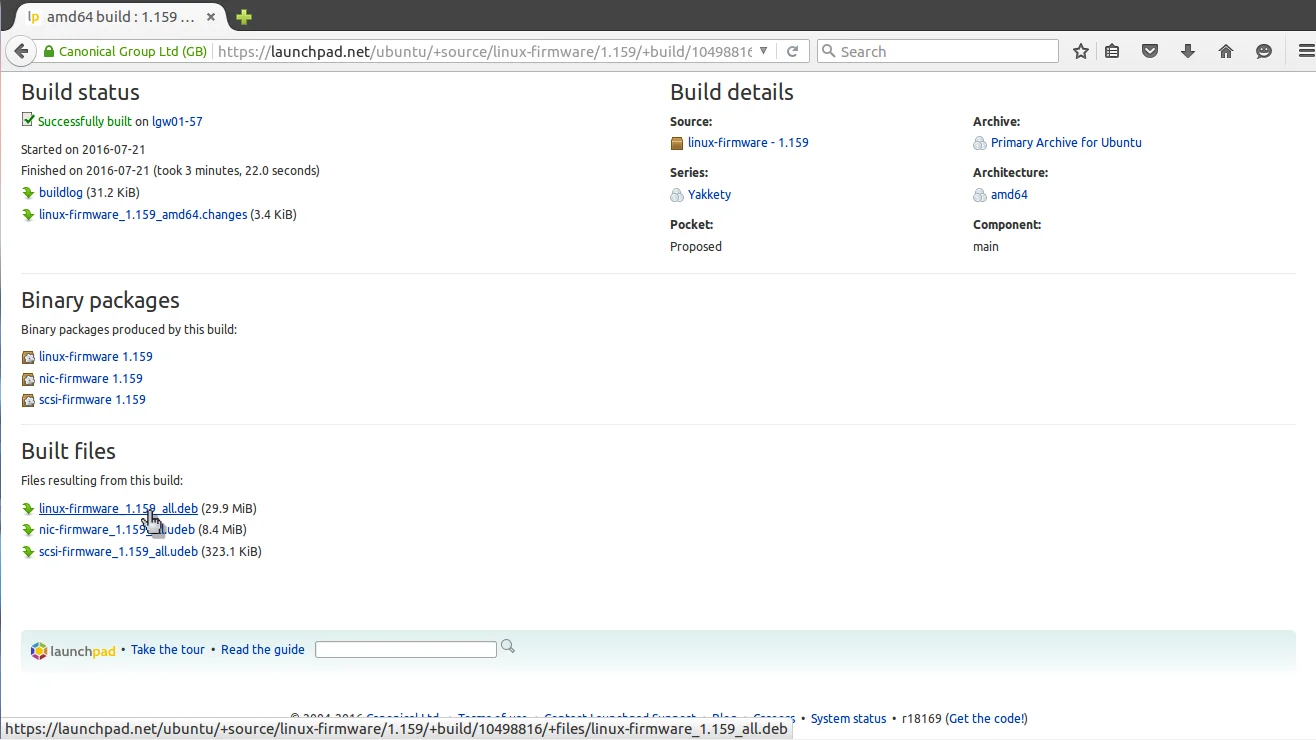Click the download arrow beside the amd64.changes file
This screenshot has height=740, width=1316.
pos(28,215)
